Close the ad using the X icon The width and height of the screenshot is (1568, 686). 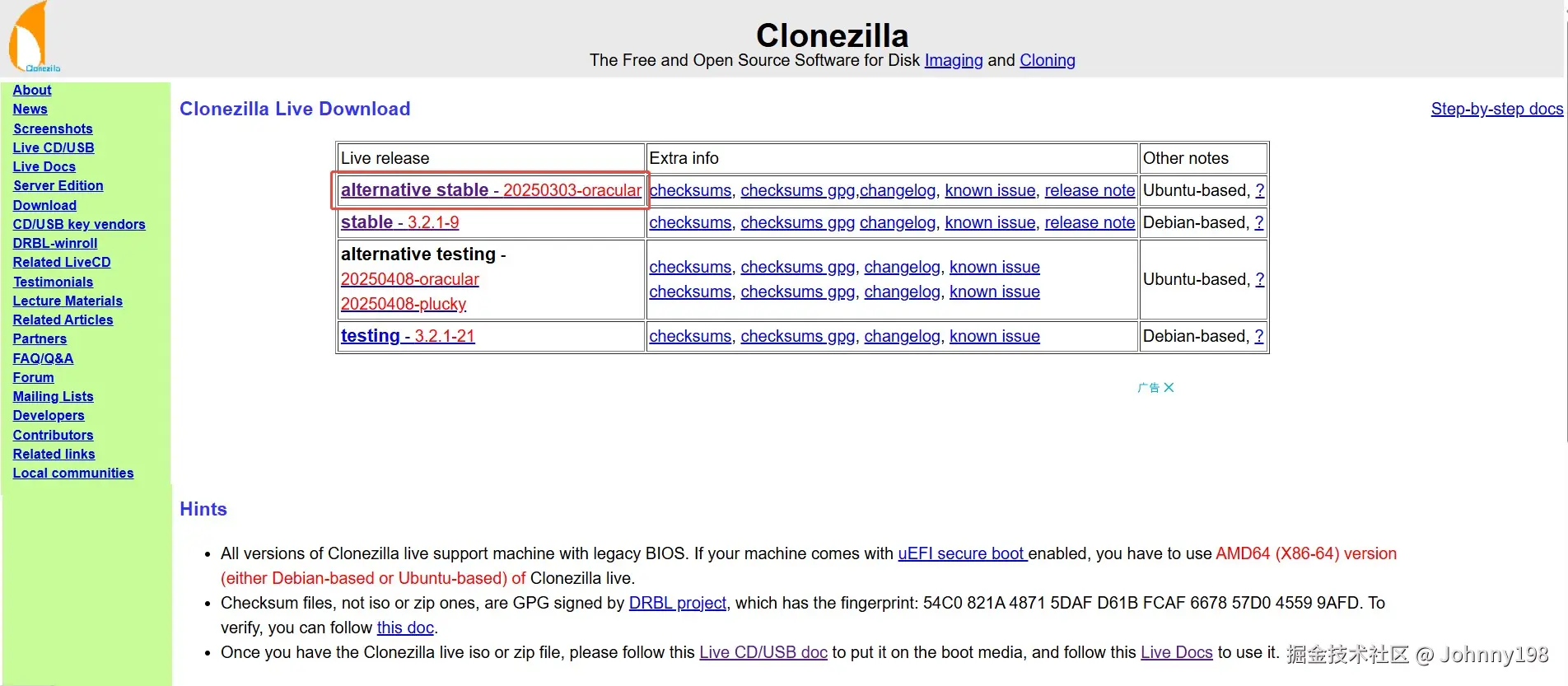click(1169, 387)
